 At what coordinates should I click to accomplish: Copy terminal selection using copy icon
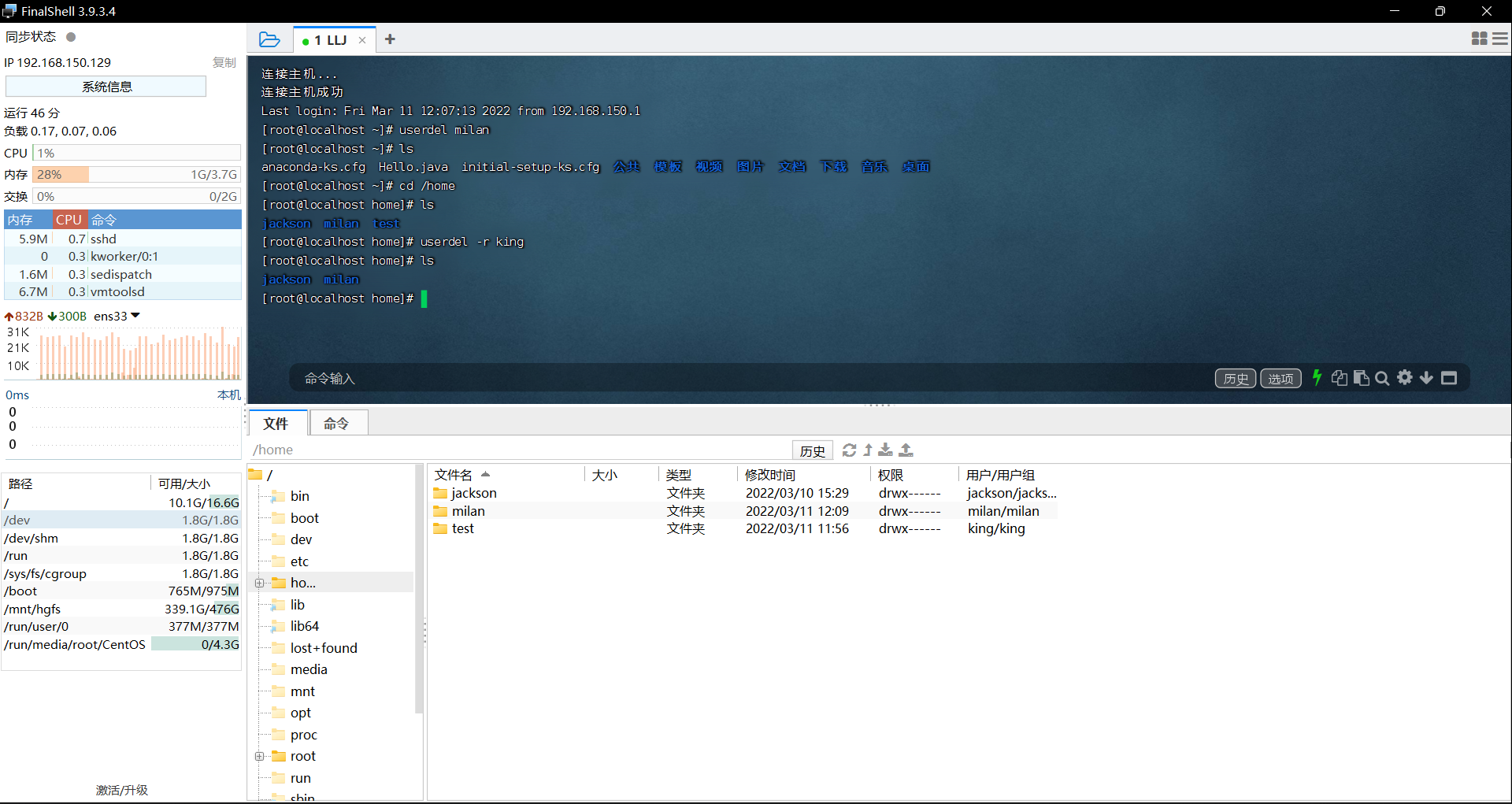pos(1339,378)
